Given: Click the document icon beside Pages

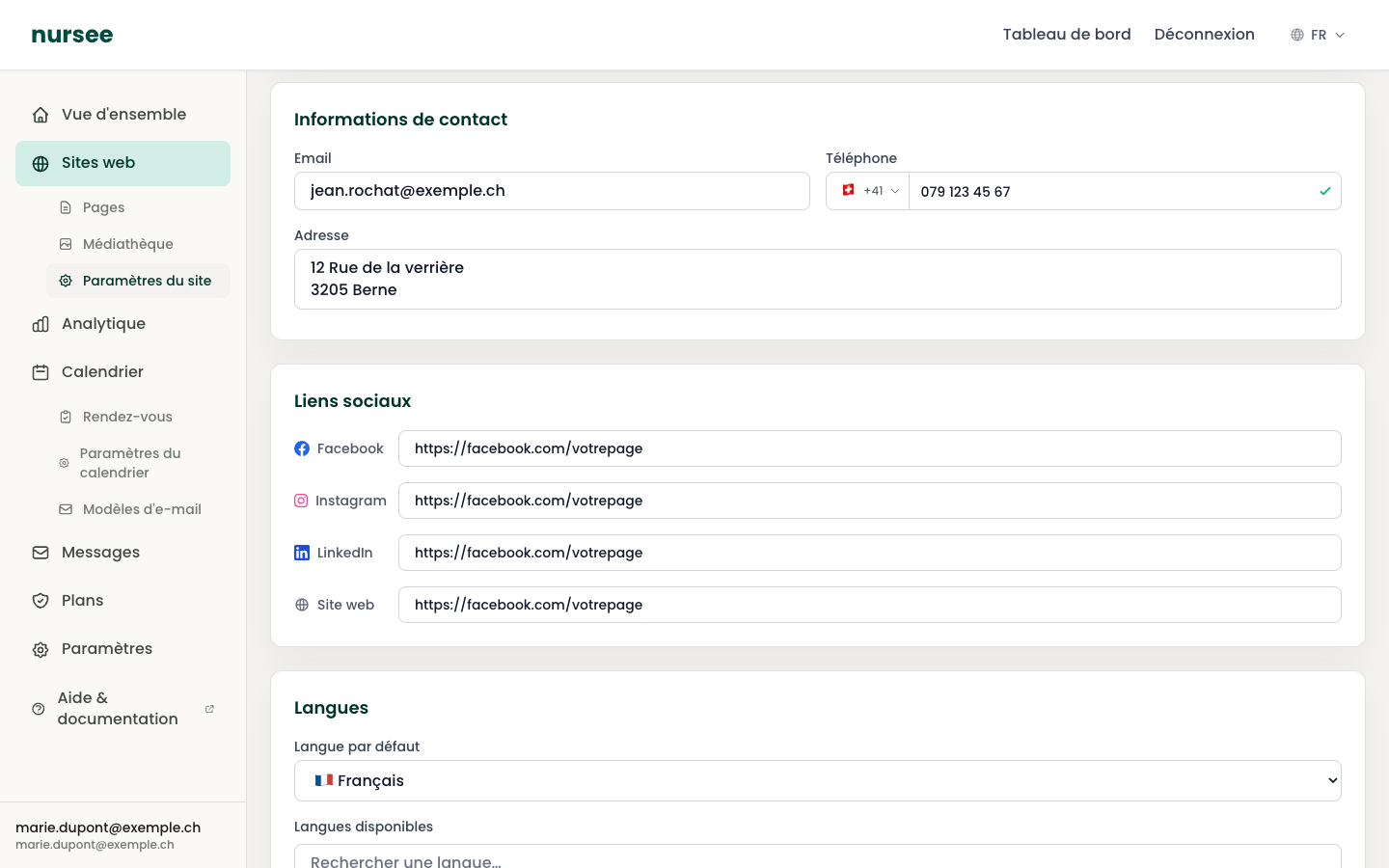Looking at the screenshot, I should 66,207.
